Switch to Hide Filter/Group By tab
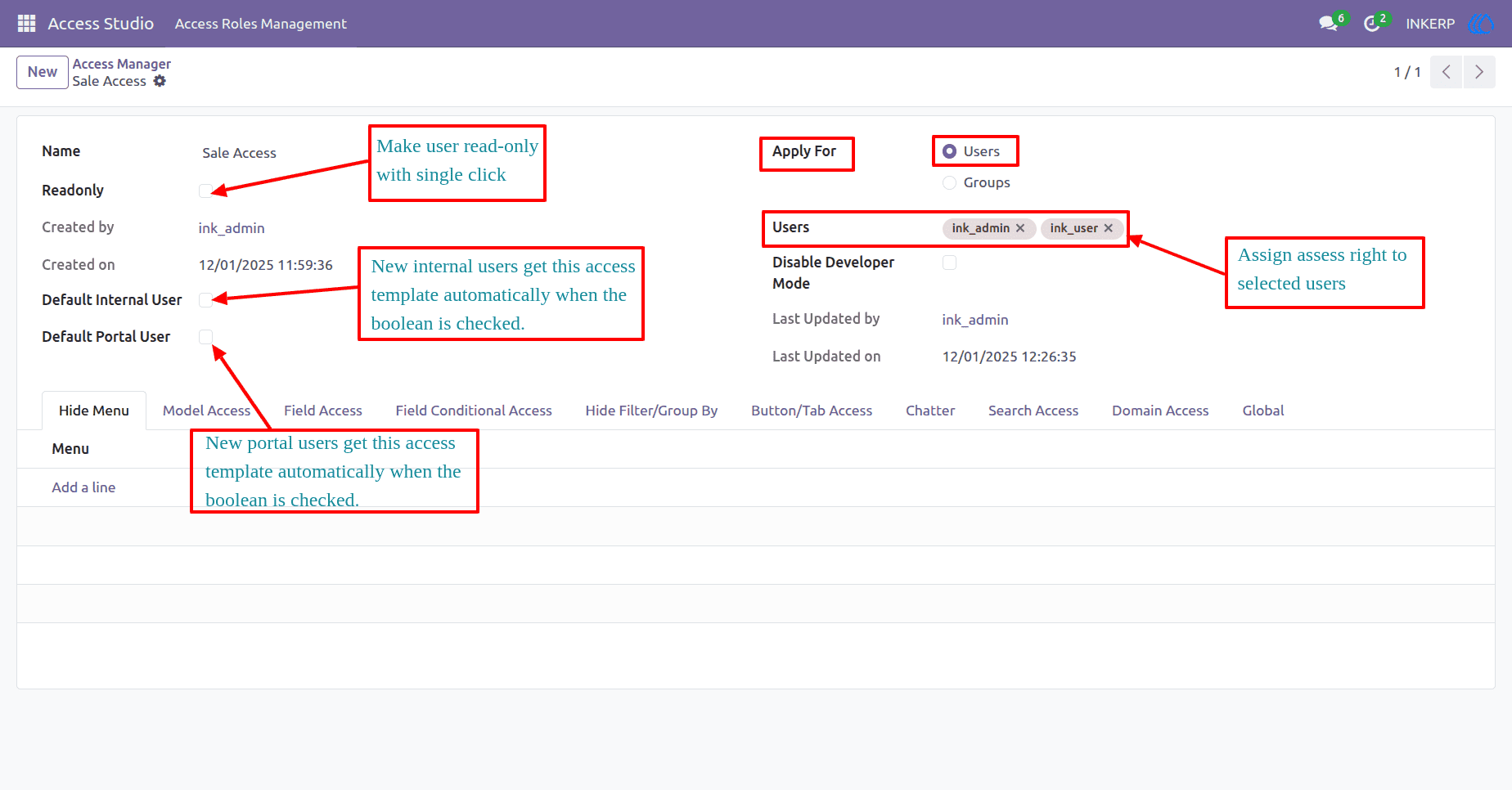 [651, 411]
